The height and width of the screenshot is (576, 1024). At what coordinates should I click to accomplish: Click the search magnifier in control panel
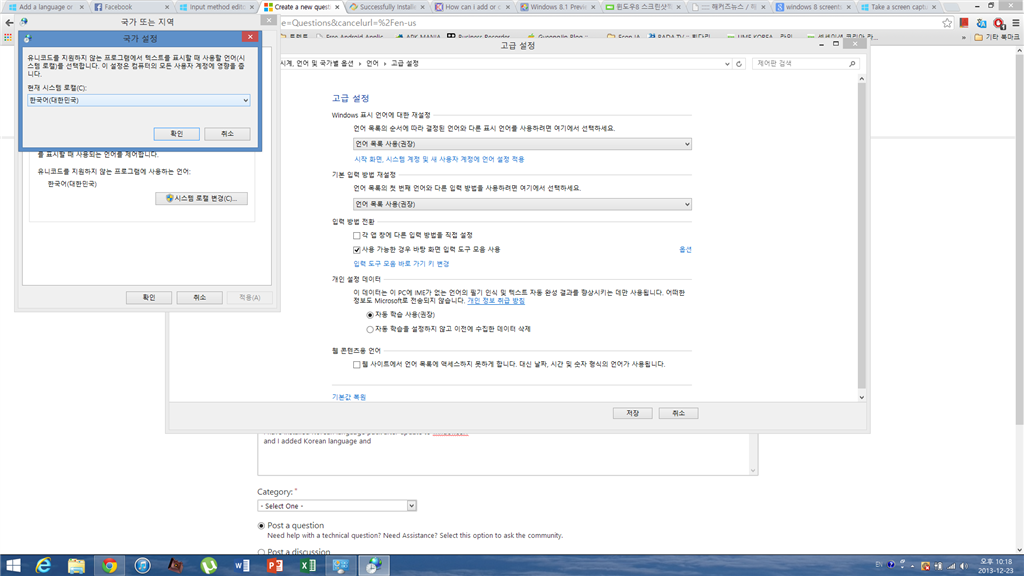coord(852,63)
